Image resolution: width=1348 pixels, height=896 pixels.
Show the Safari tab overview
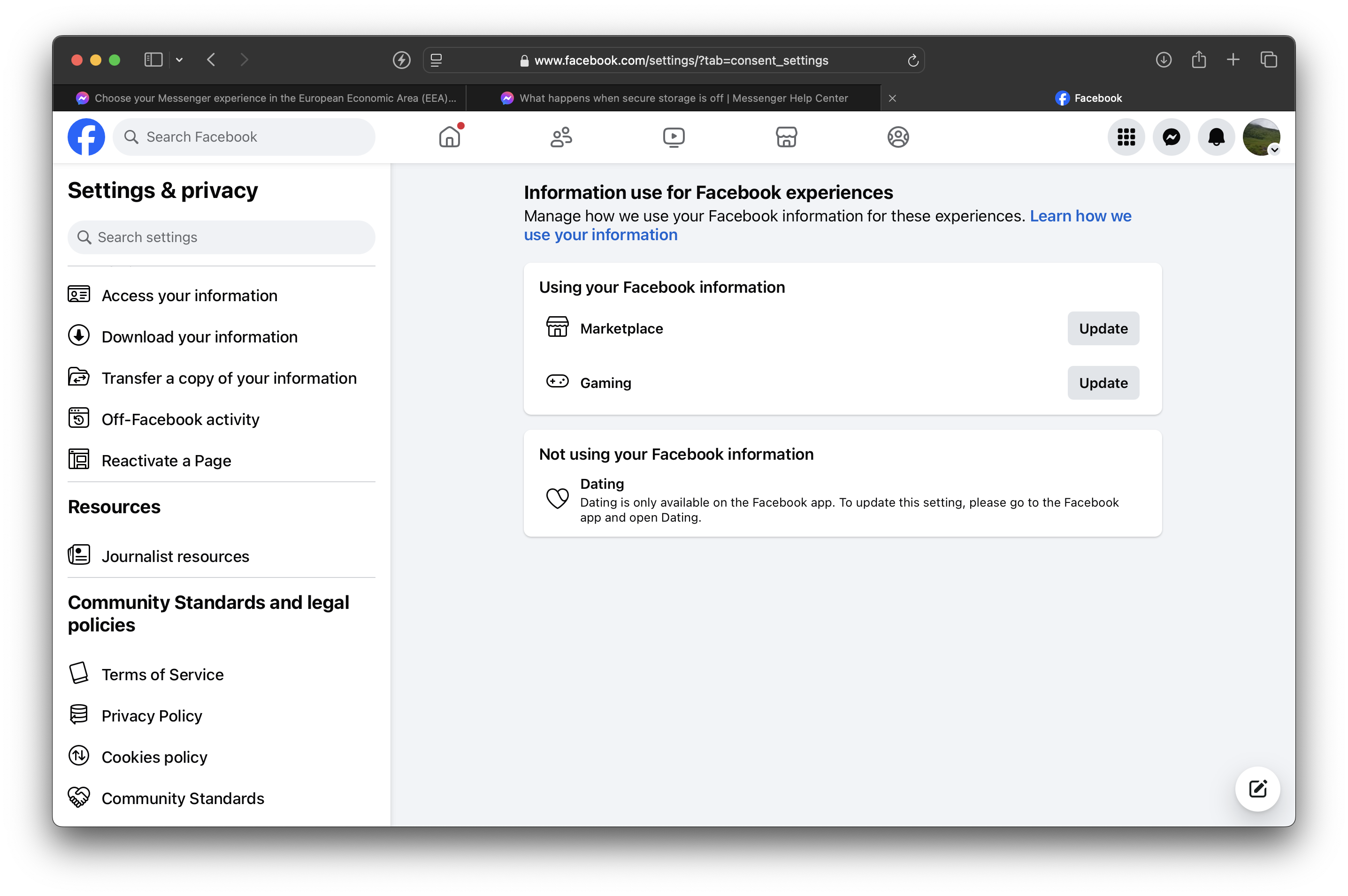tap(1269, 60)
